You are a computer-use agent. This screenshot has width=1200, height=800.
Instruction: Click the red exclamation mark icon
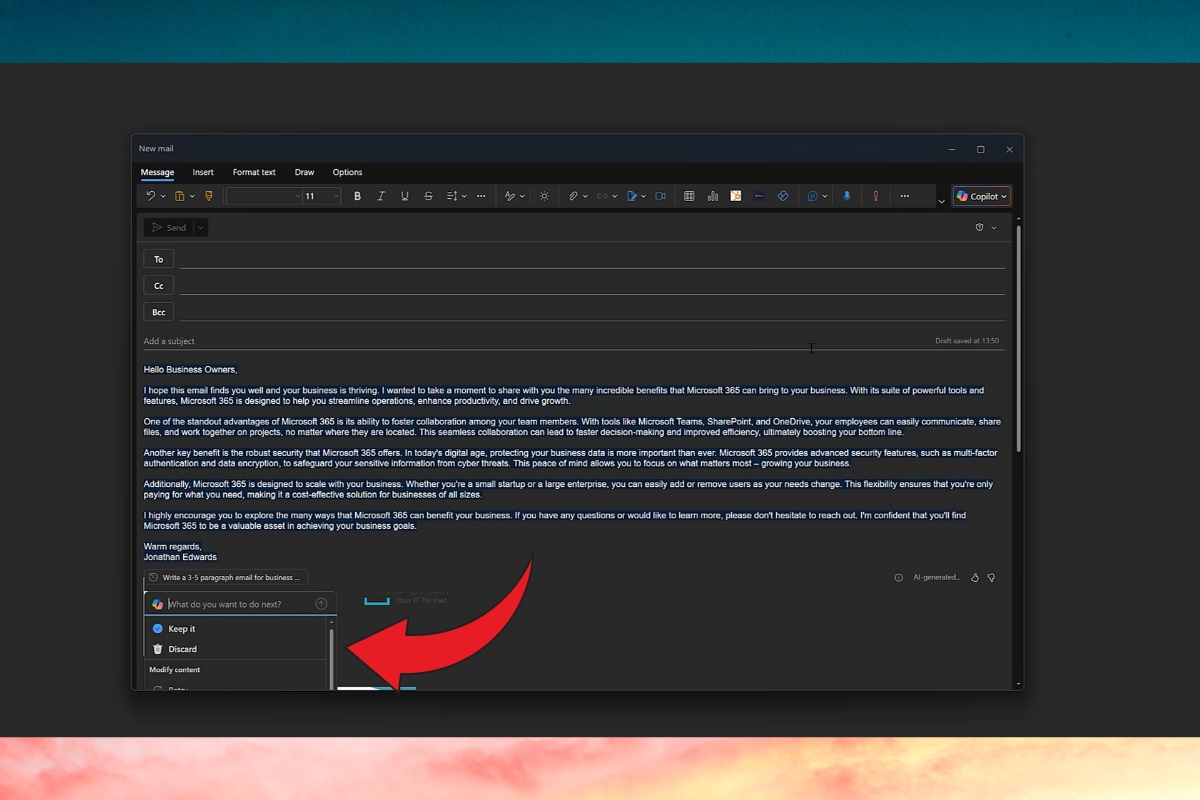tap(876, 196)
